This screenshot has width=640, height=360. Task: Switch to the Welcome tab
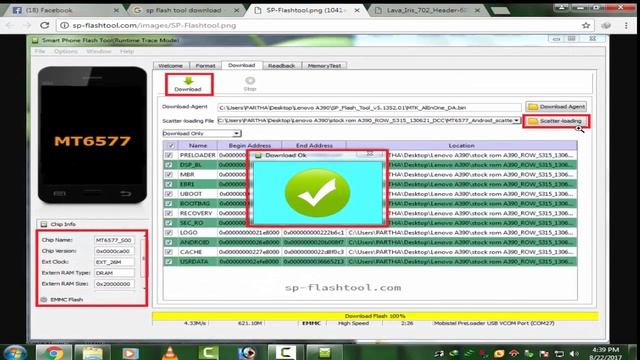tap(171, 66)
